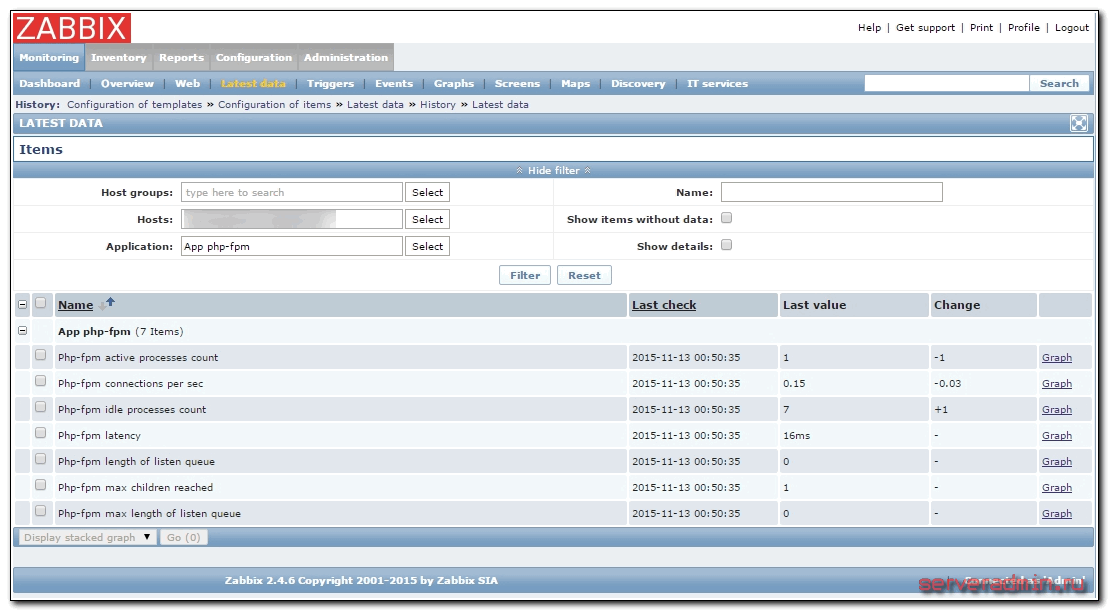Check the Php-fpm latency row
This screenshot has height=612, width=1110.
point(40,433)
